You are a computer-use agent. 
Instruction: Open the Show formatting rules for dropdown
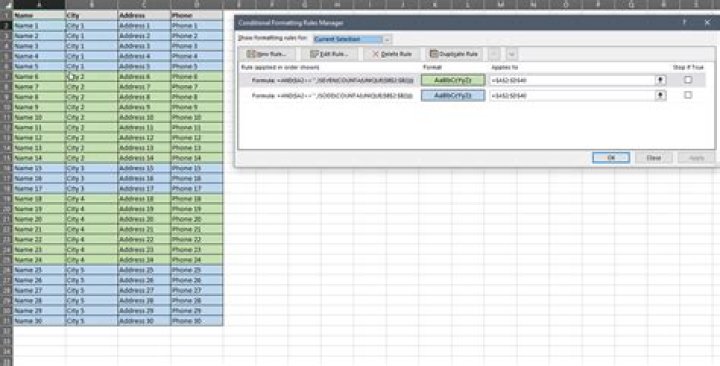pos(353,39)
